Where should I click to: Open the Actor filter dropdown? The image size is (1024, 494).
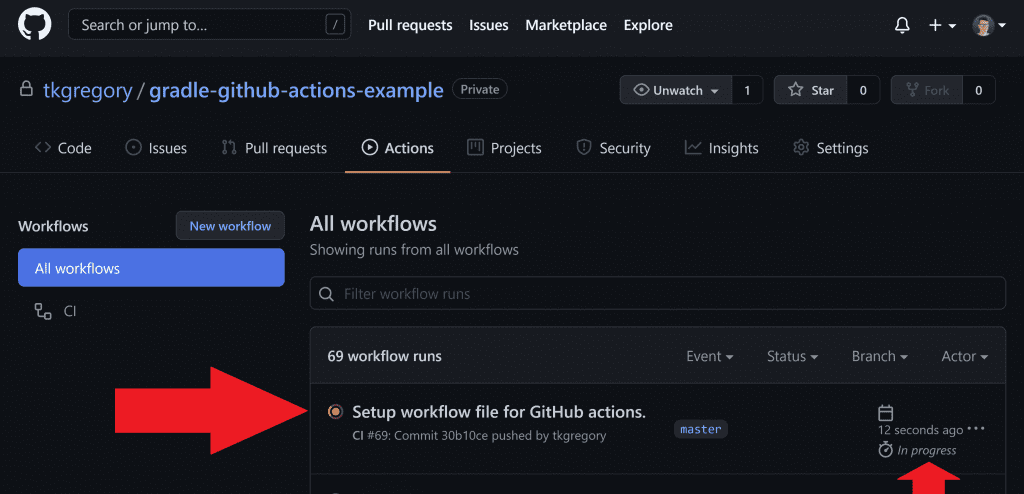point(964,356)
